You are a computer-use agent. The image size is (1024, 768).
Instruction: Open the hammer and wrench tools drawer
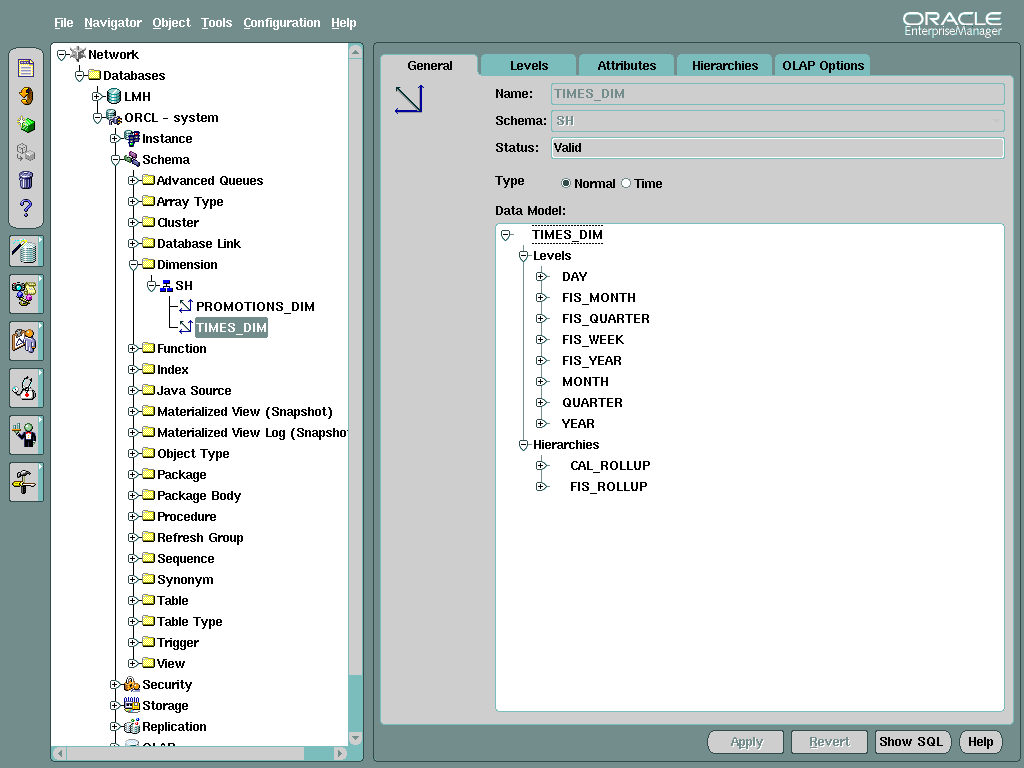26,482
